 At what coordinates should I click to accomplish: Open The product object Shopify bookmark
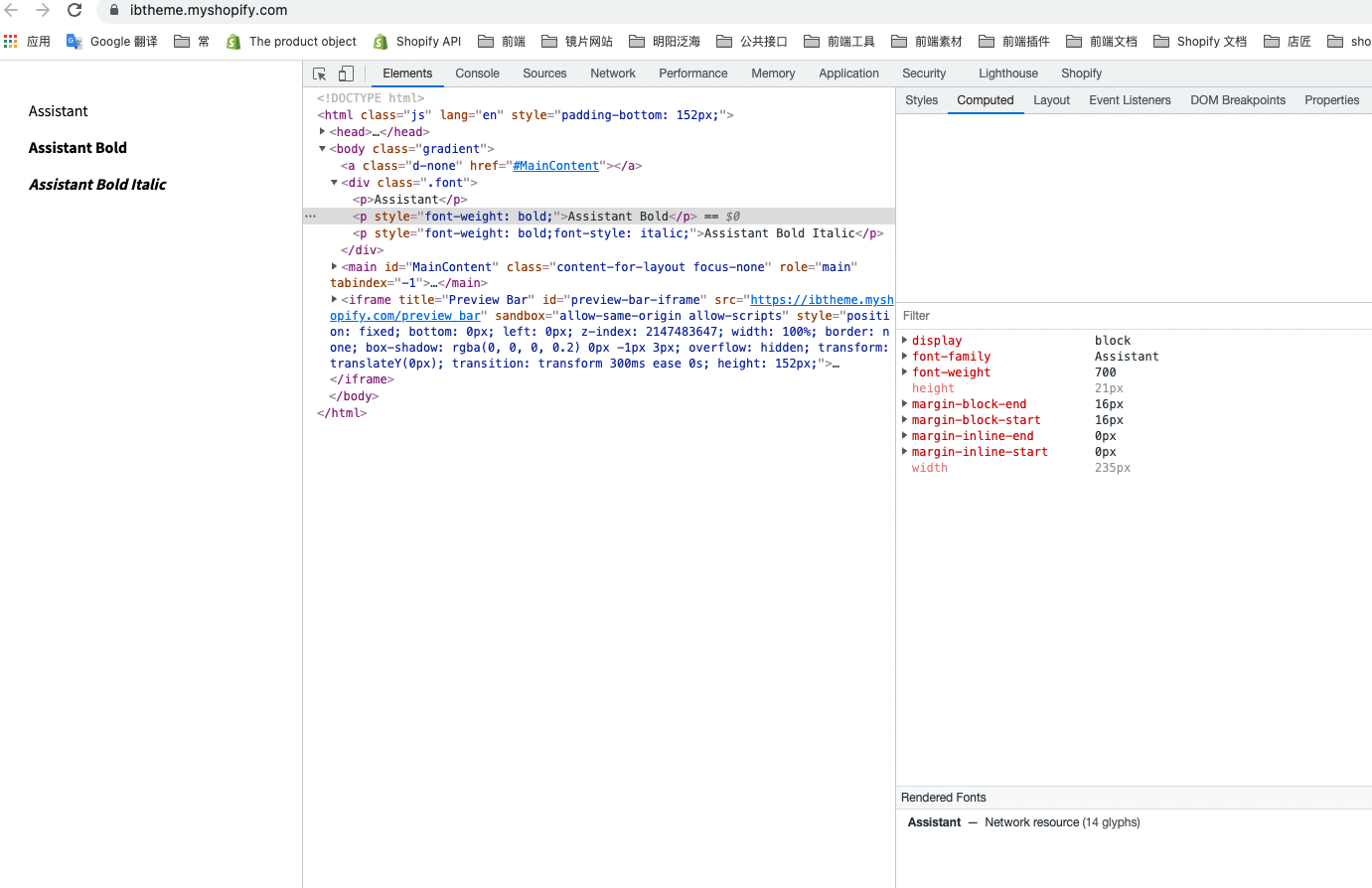pos(291,42)
